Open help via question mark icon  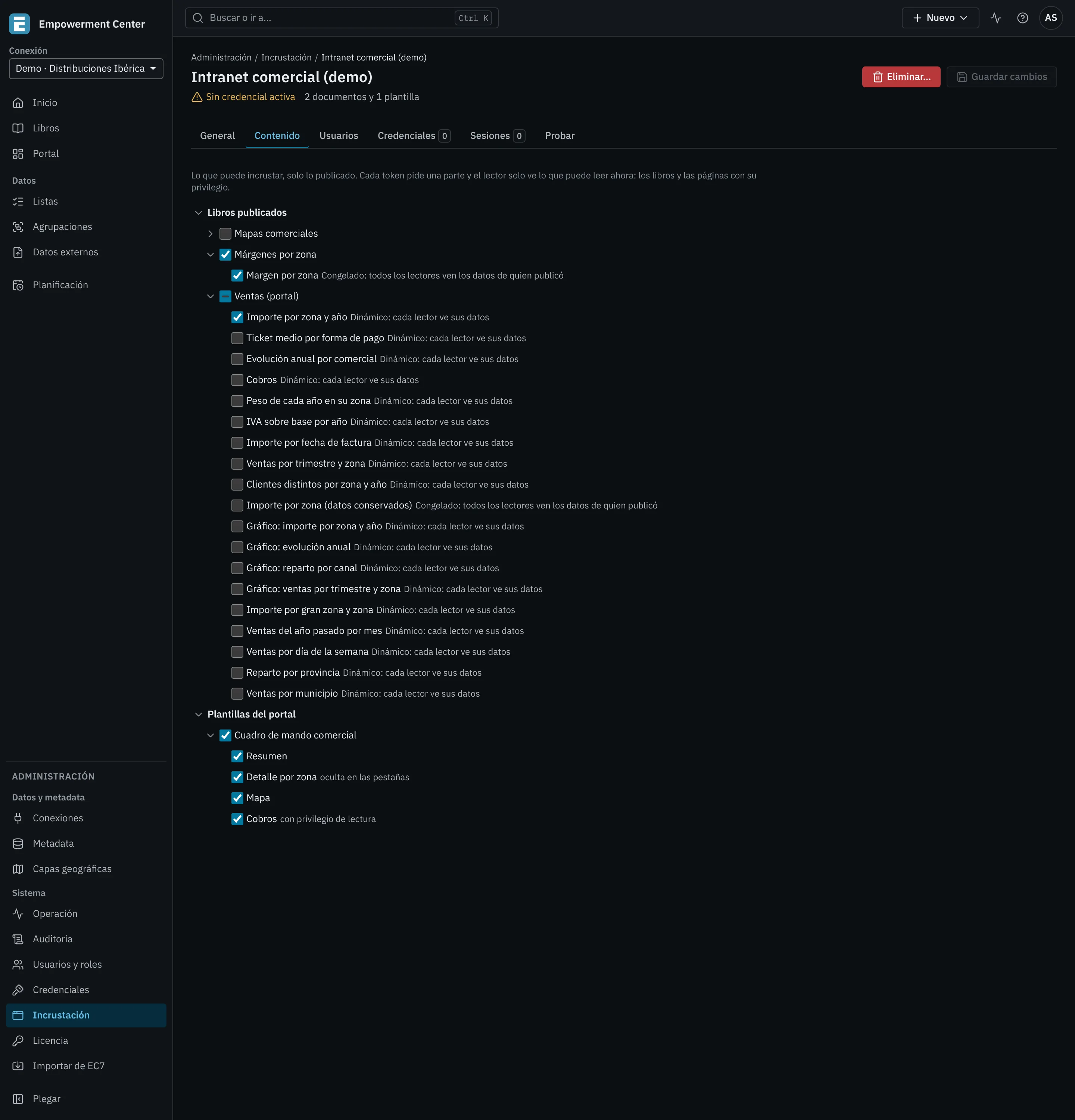click(1022, 18)
